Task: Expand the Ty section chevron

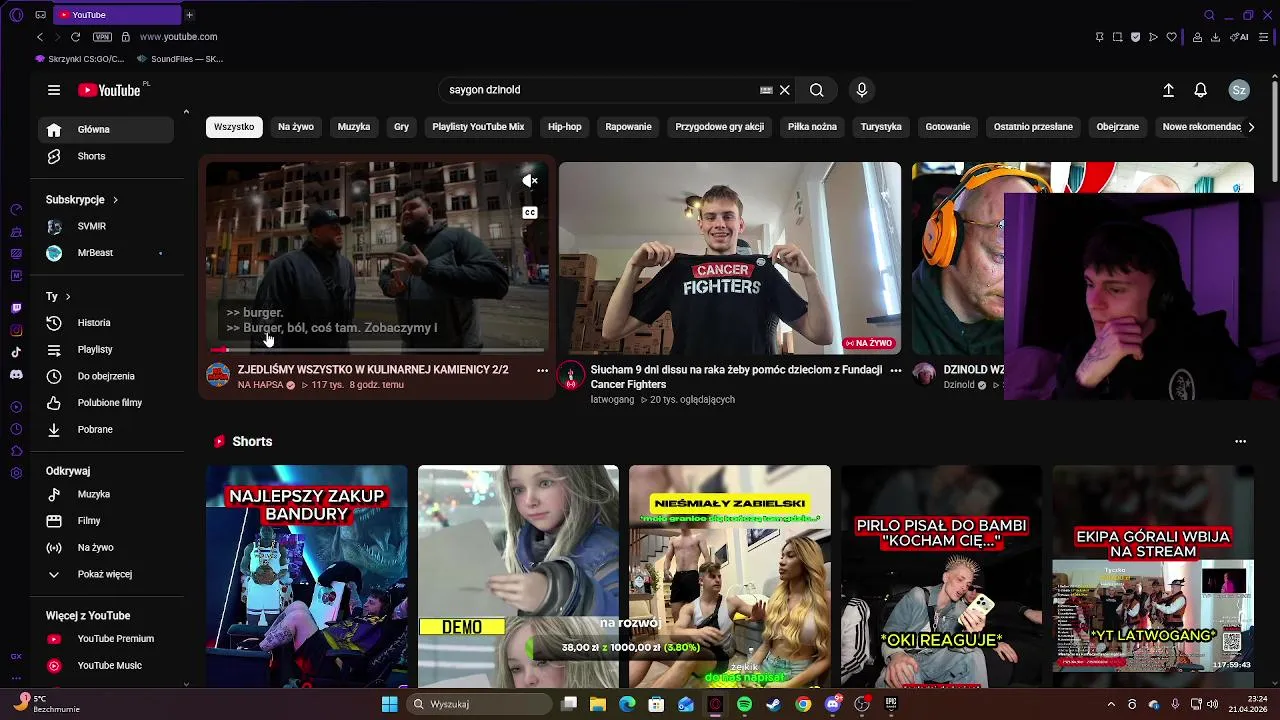Action: click(68, 297)
